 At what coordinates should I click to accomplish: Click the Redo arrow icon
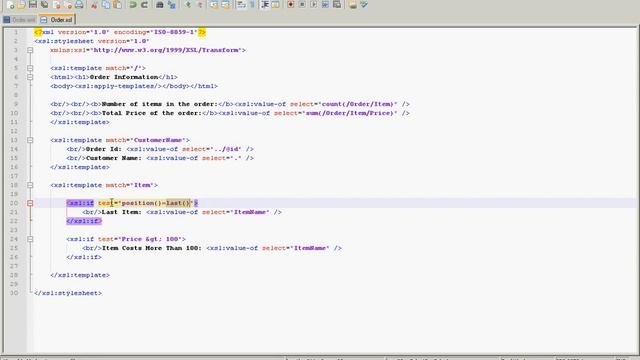tap(144, 5)
